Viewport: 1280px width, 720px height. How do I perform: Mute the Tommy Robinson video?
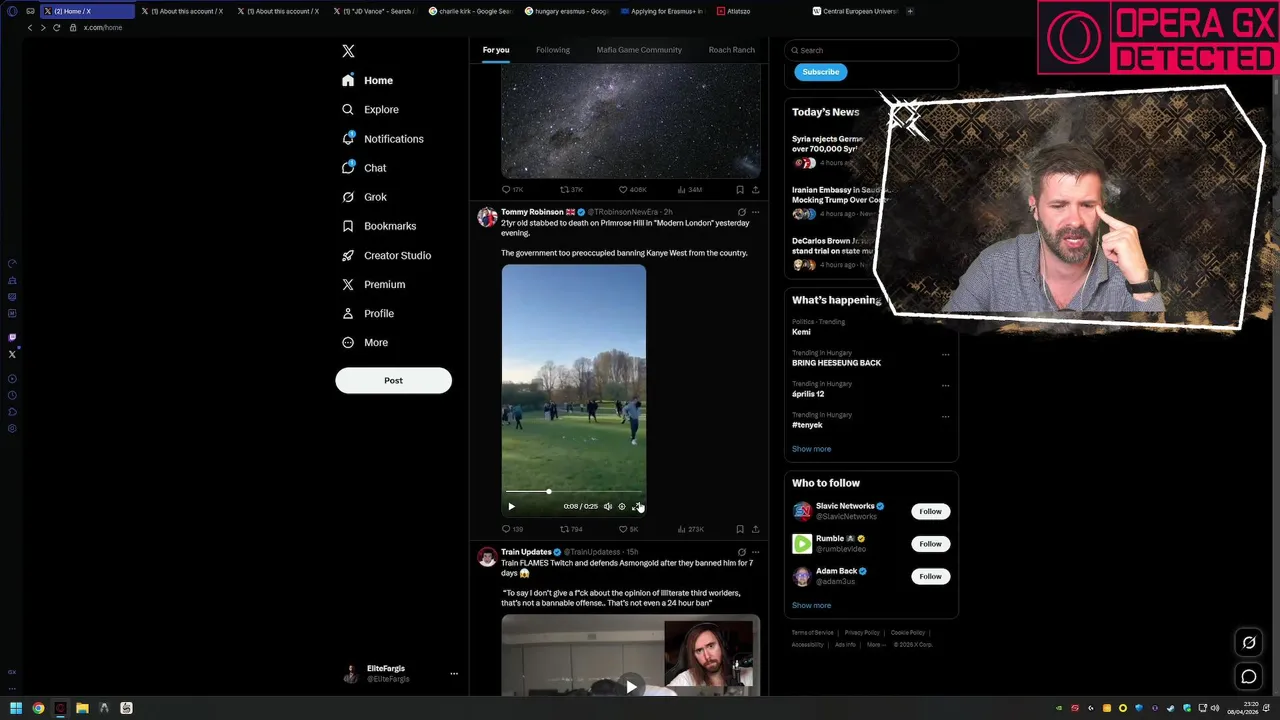click(x=607, y=506)
